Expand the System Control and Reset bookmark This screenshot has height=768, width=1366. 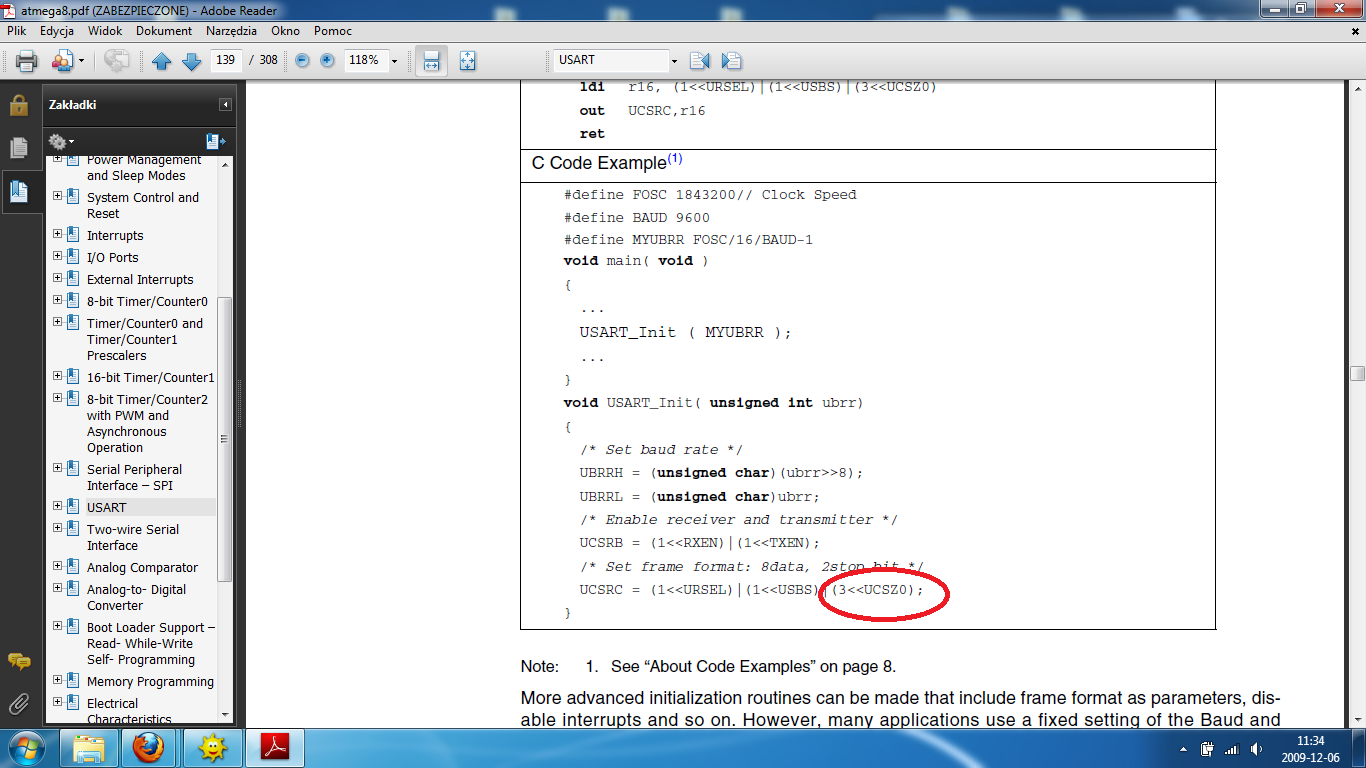point(57,197)
